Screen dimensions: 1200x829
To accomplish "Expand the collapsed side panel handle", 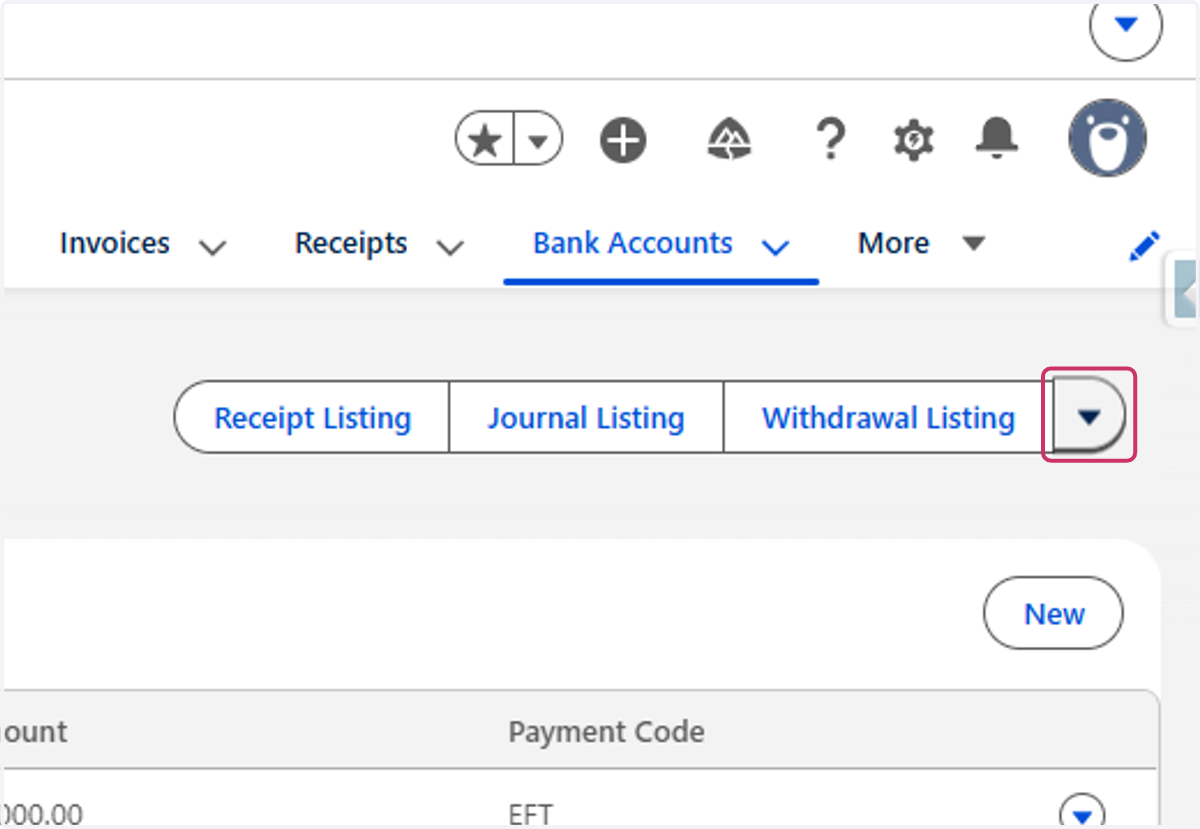I will pos(1184,291).
